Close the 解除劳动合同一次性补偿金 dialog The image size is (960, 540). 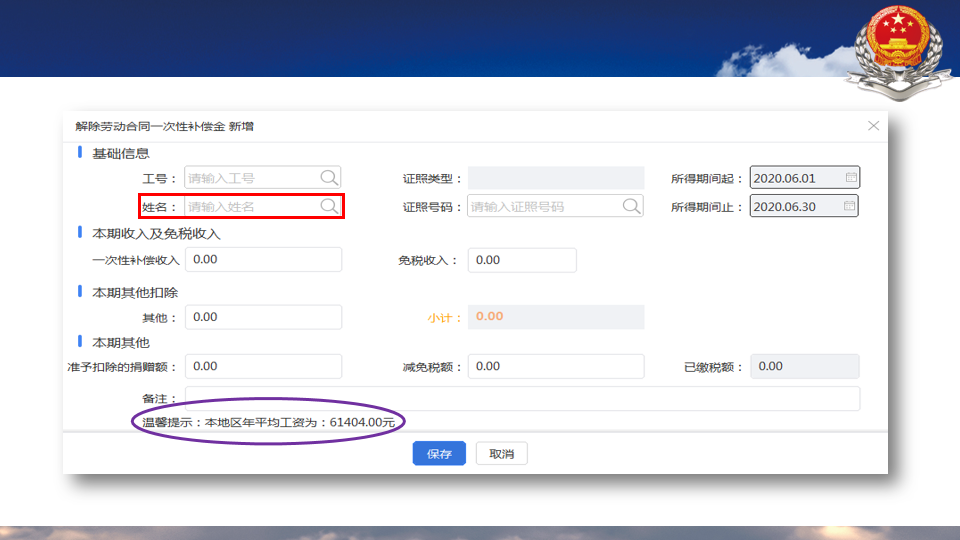874,126
